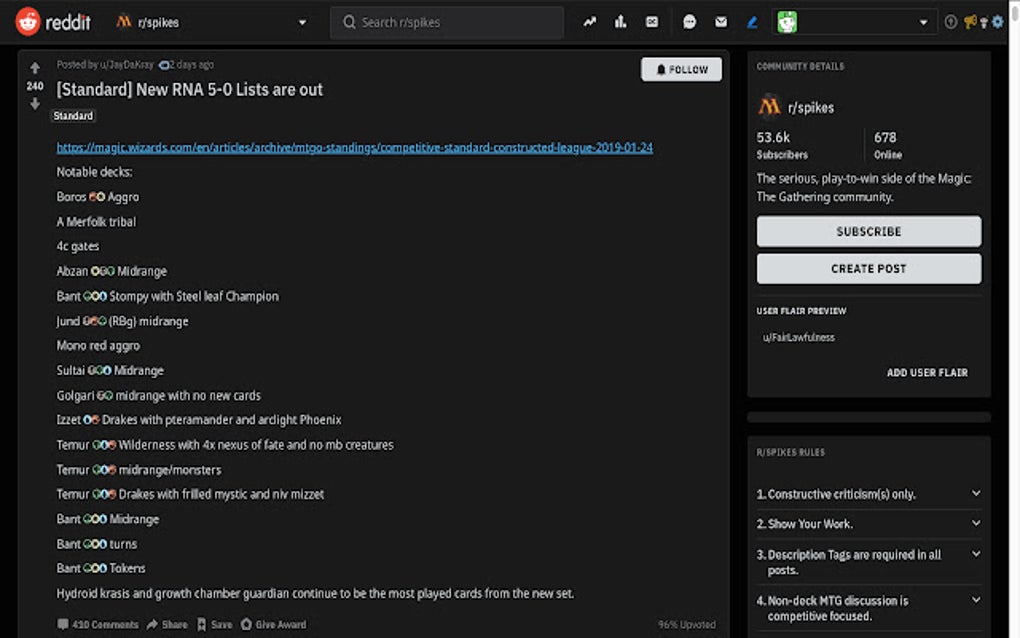Viewport: 1020px width, 638px height.
Task: Downvote the RNA 5-0 Lists post
Action: (35, 104)
